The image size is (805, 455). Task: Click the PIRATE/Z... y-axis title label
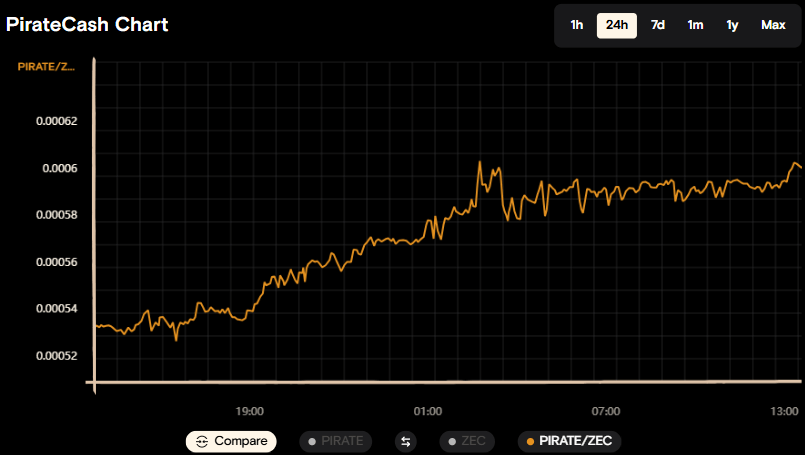[47, 67]
